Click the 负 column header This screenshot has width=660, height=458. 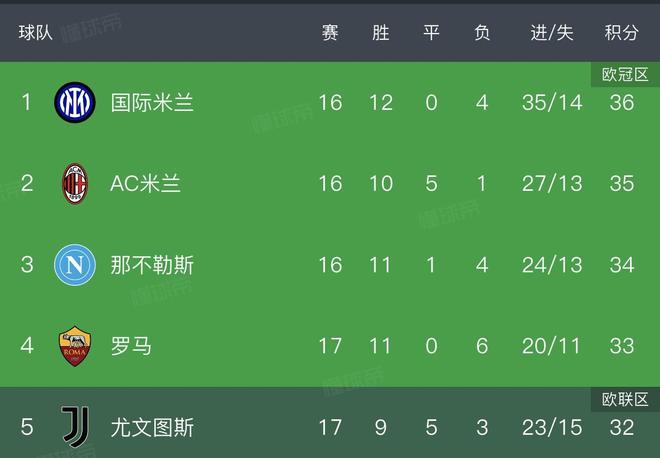tap(482, 33)
